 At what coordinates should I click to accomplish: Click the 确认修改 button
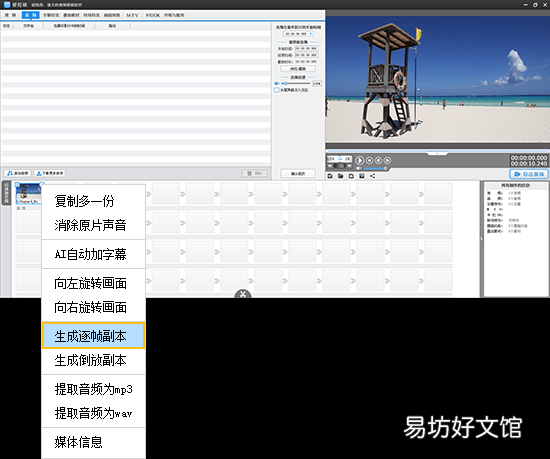(x=298, y=173)
